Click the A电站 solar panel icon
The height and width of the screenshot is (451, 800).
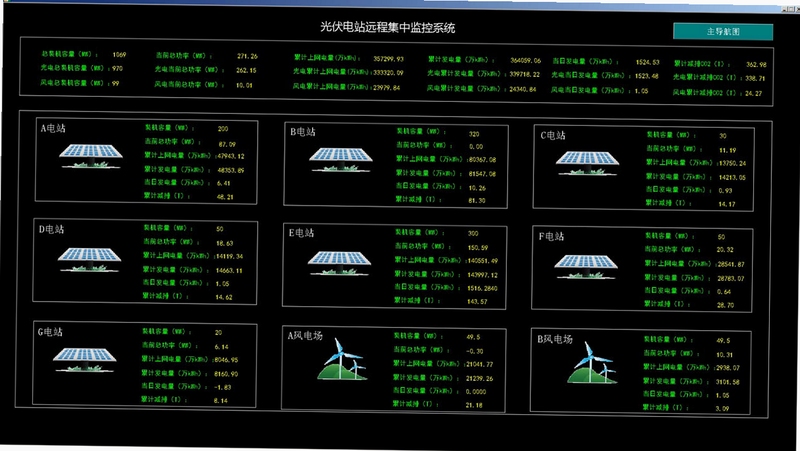coord(91,156)
